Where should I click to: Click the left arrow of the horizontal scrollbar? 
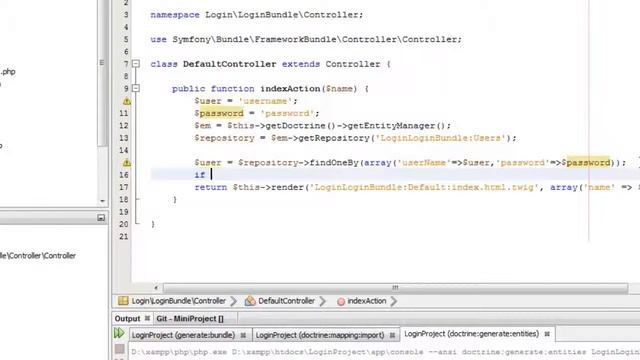click(156, 288)
